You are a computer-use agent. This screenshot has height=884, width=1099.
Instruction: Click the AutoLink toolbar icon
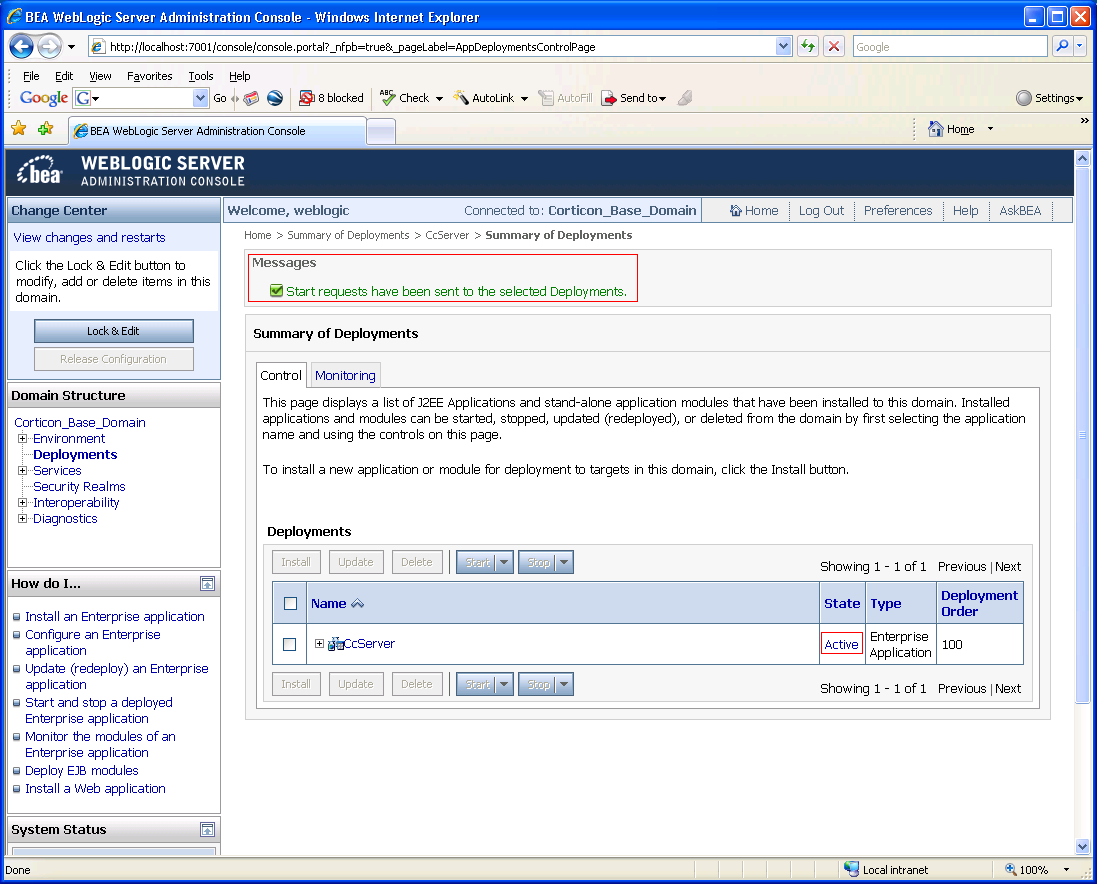click(x=460, y=98)
